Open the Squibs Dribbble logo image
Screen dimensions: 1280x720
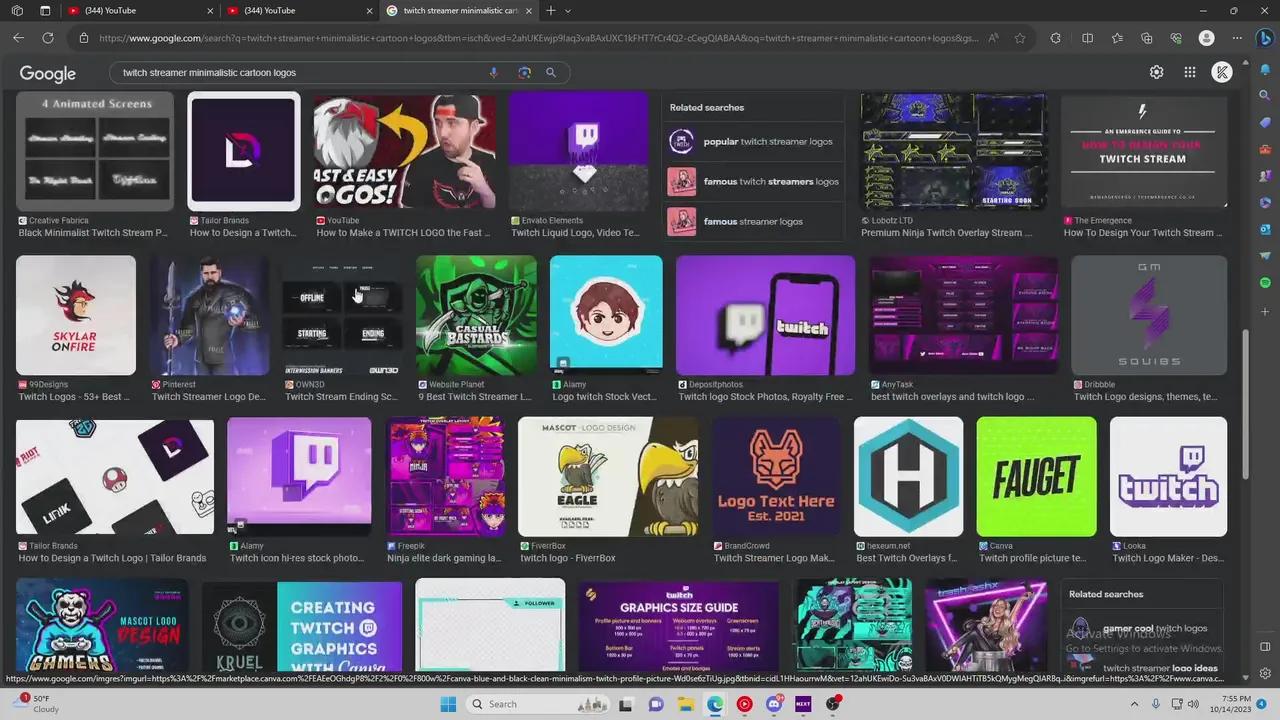[1149, 315]
